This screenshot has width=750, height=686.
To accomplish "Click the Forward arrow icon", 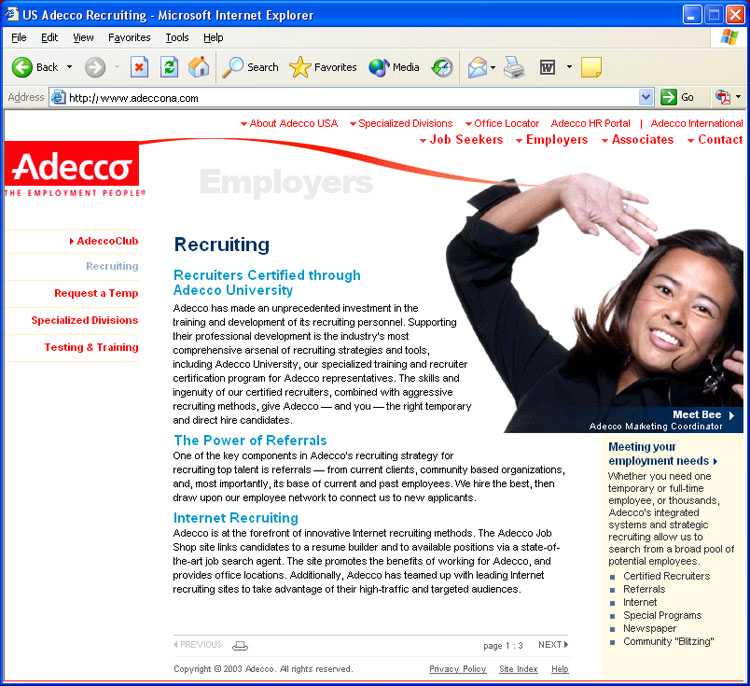I will (x=95, y=67).
